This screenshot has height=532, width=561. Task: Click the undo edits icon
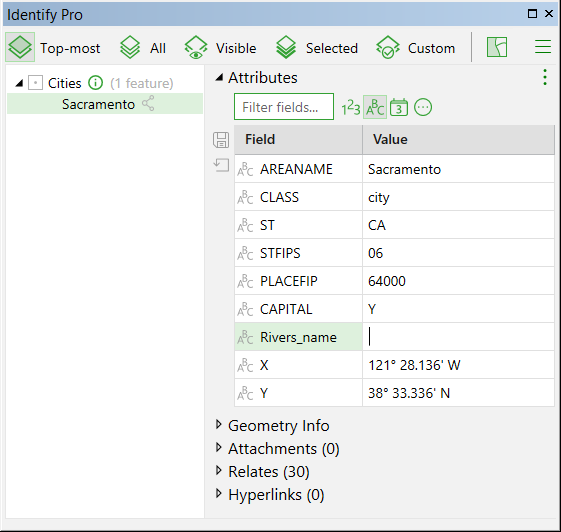coord(221,165)
